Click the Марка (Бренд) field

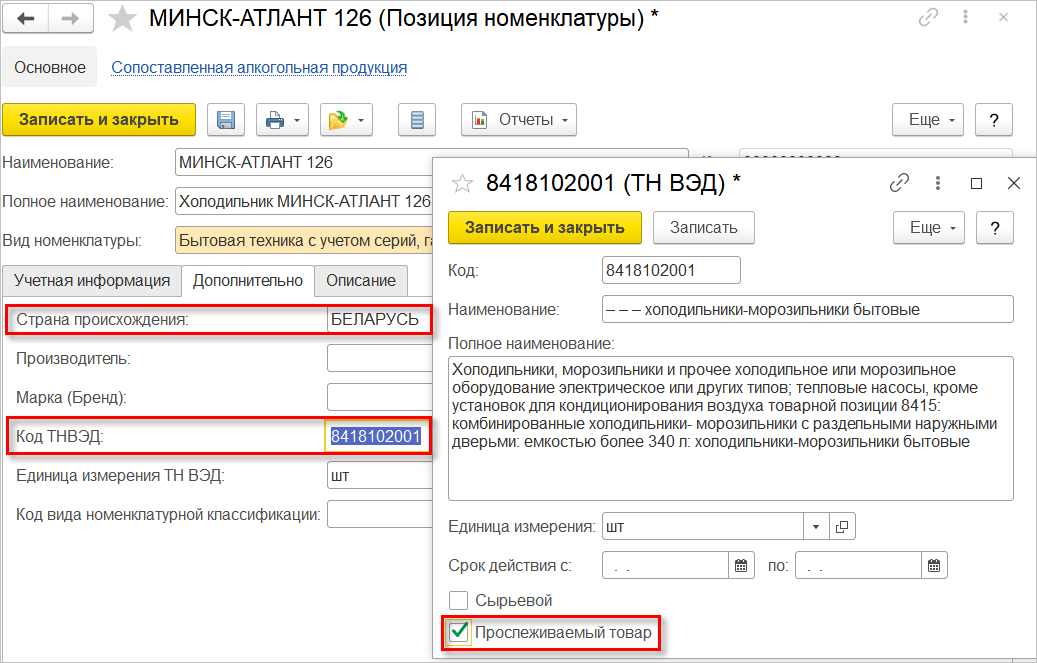click(380, 398)
